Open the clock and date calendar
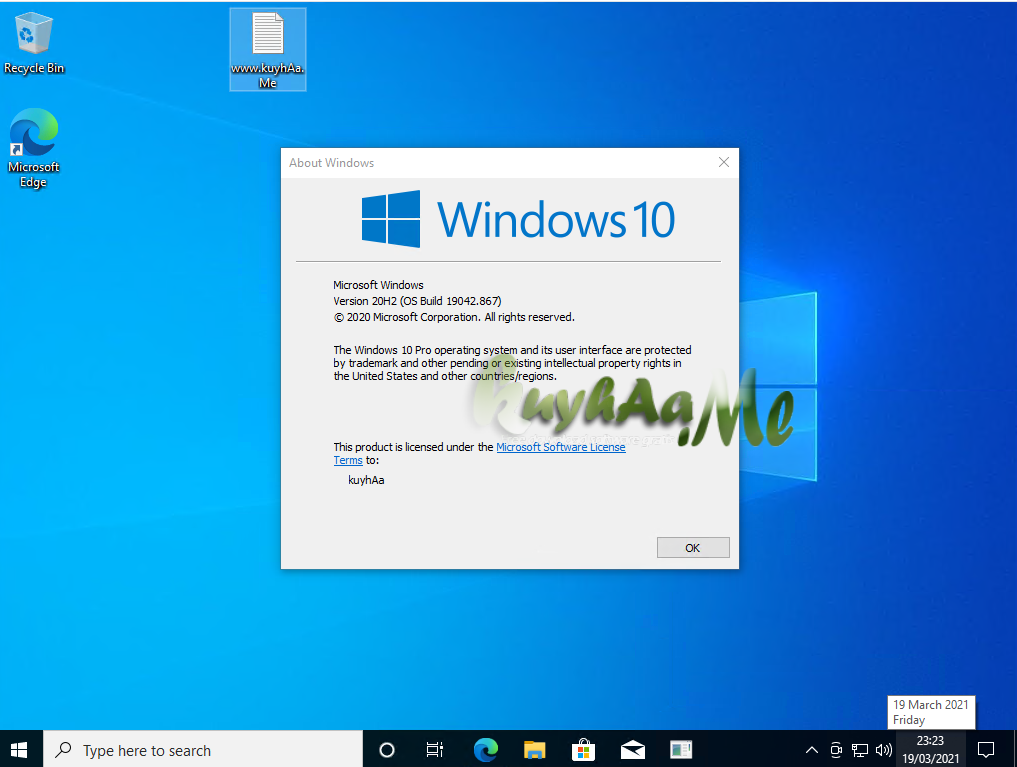 [930, 749]
